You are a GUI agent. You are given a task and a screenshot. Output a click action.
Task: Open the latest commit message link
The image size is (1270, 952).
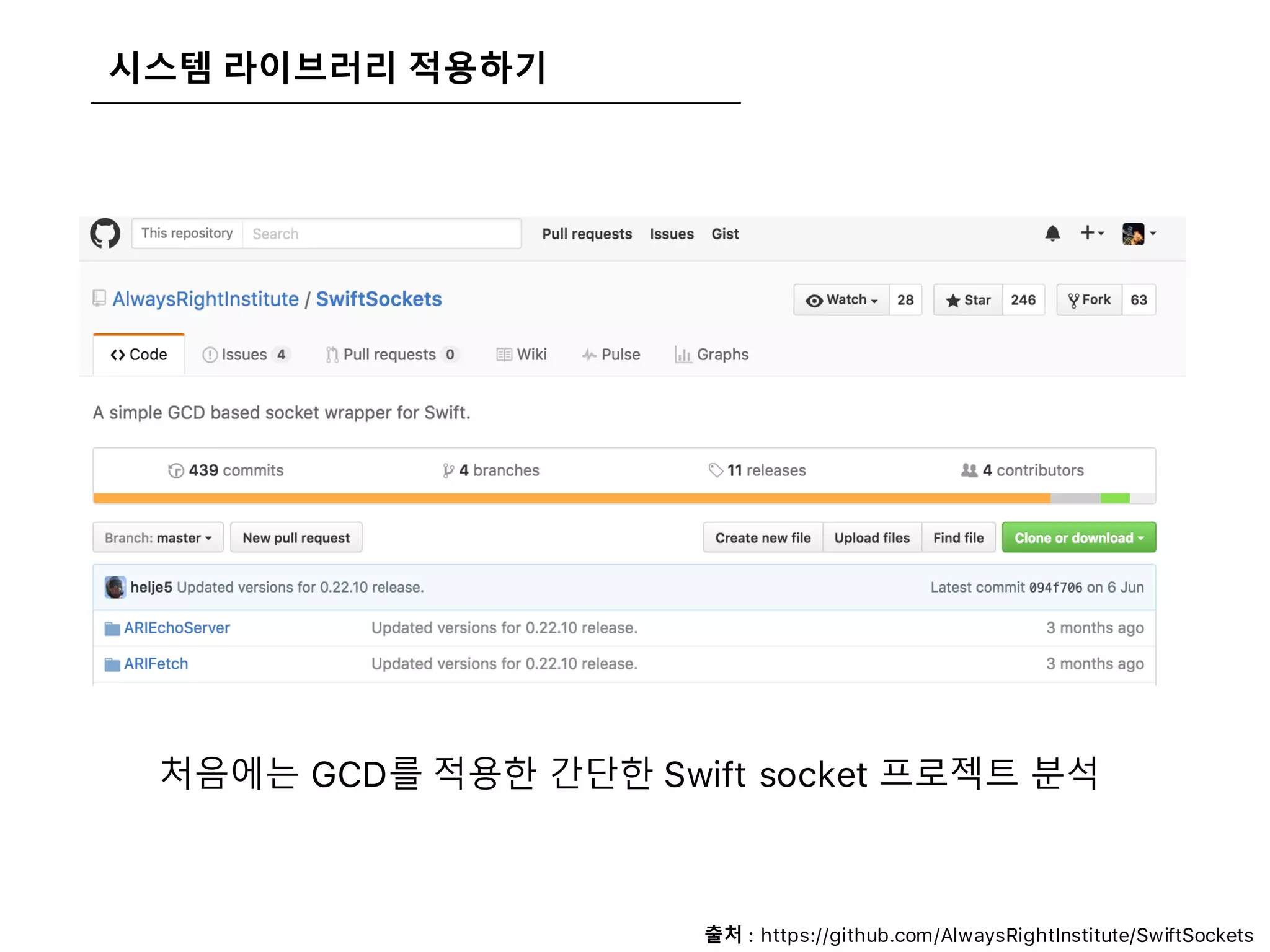(x=301, y=587)
